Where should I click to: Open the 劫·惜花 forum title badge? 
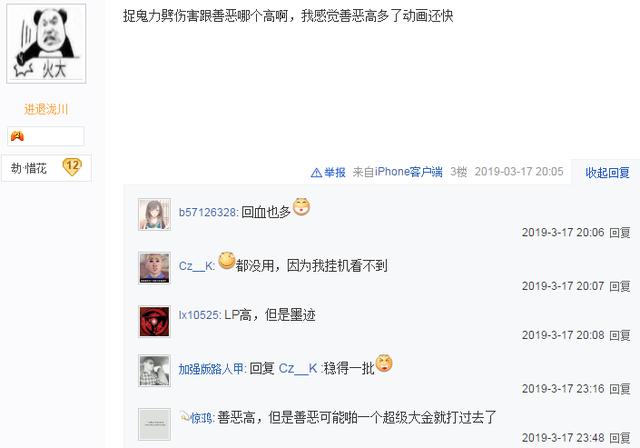point(46,168)
